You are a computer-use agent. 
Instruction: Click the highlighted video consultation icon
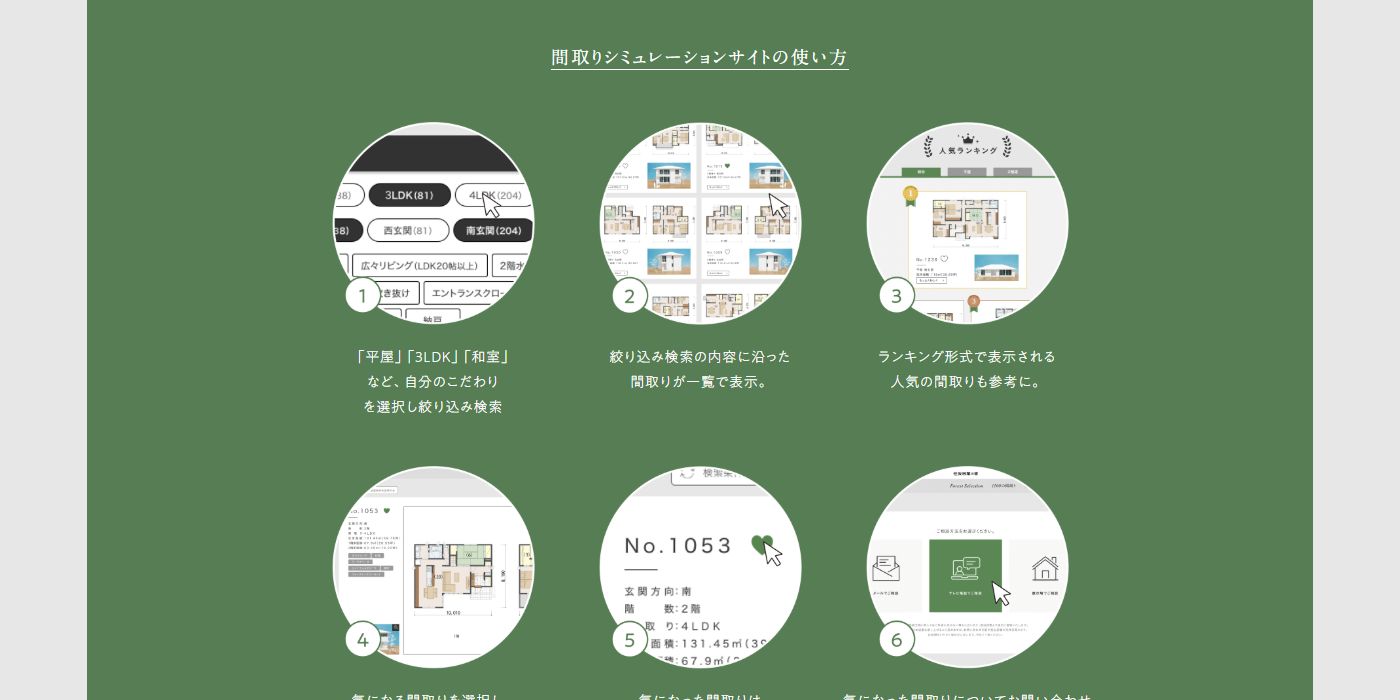pyautogui.click(x=966, y=569)
